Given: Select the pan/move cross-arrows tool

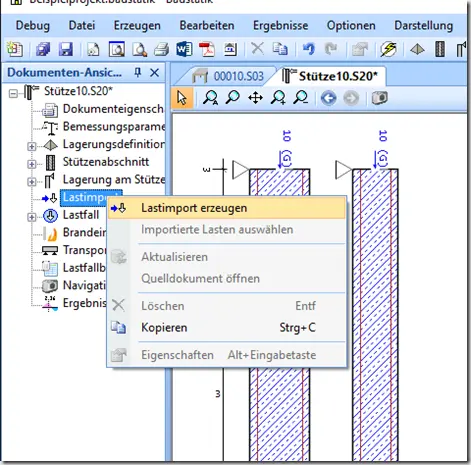Looking at the screenshot, I should (x=255, y=98).
